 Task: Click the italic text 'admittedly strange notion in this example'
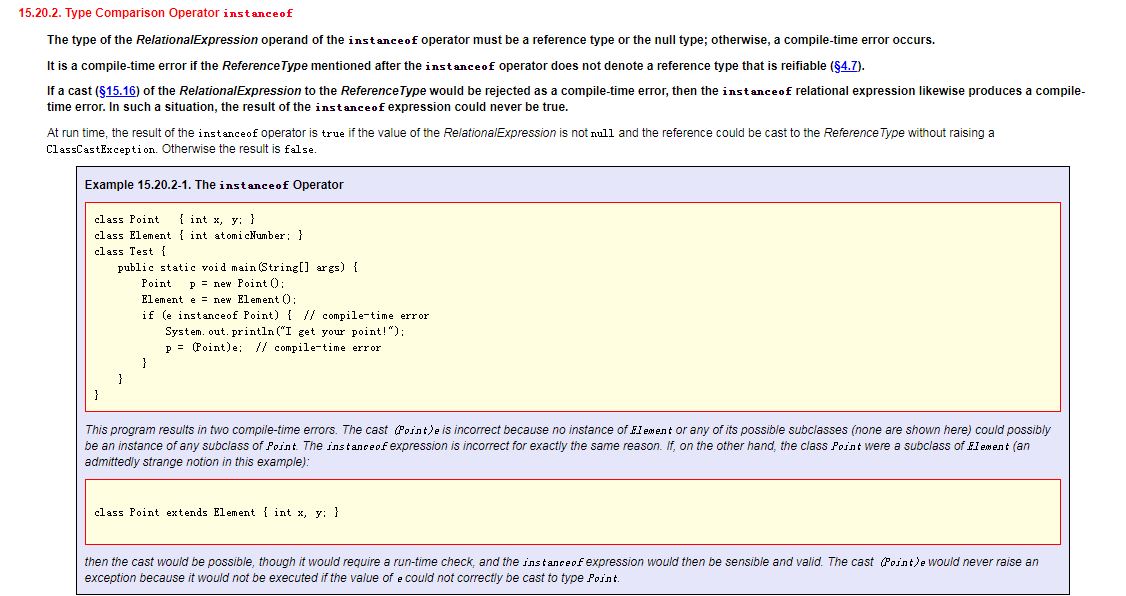[x=196, y=462]
